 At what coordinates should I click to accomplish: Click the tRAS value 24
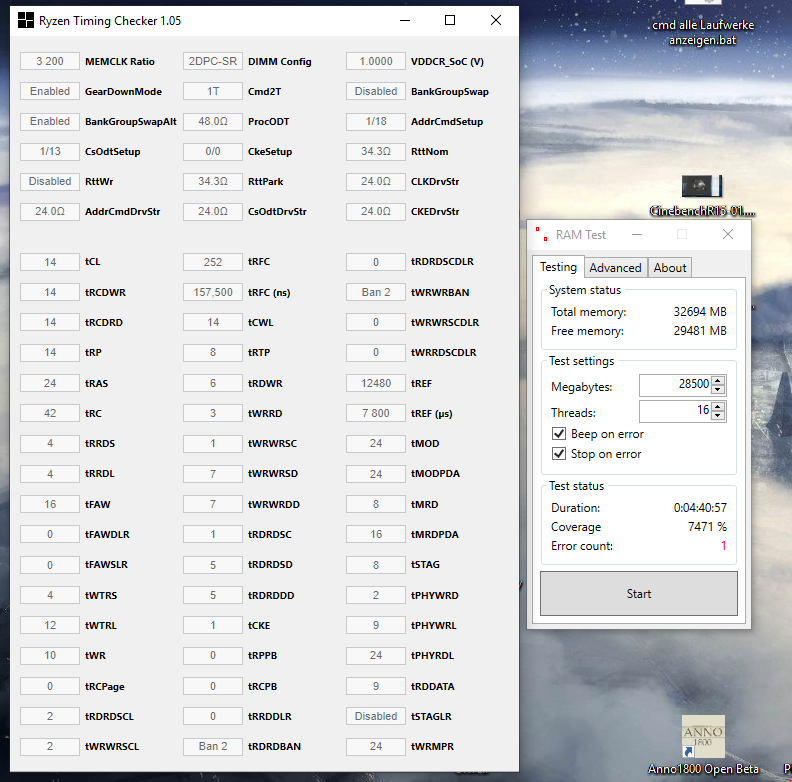(x=50, y=383)
